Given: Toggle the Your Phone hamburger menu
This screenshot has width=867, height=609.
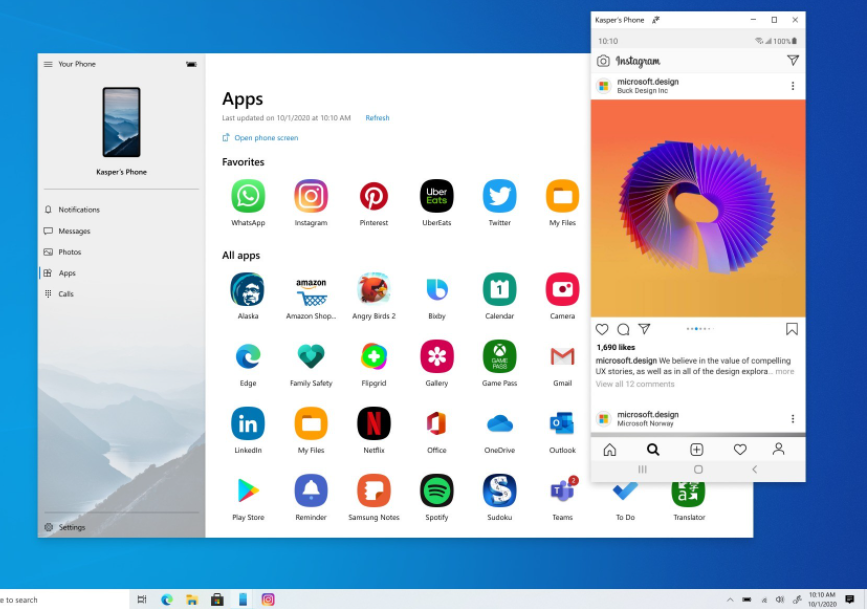Looking at the screenshot, I should (x=48, y=64).
